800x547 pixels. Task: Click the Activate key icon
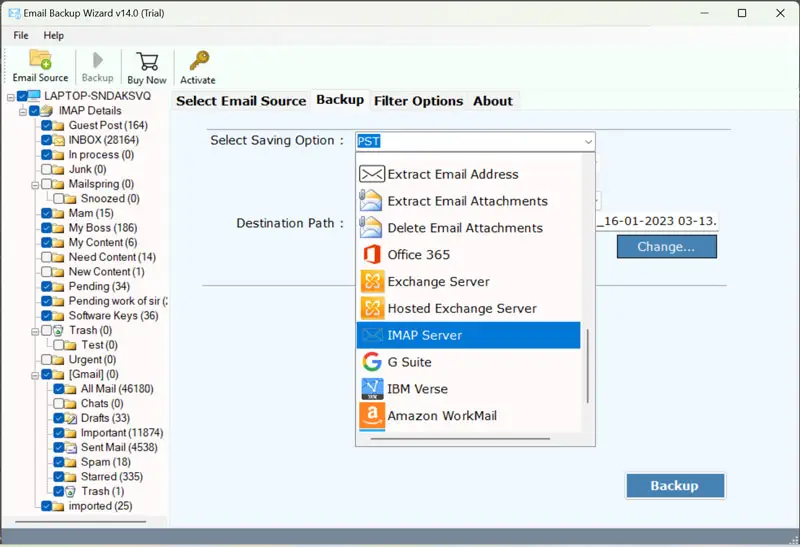pos(198,62)
